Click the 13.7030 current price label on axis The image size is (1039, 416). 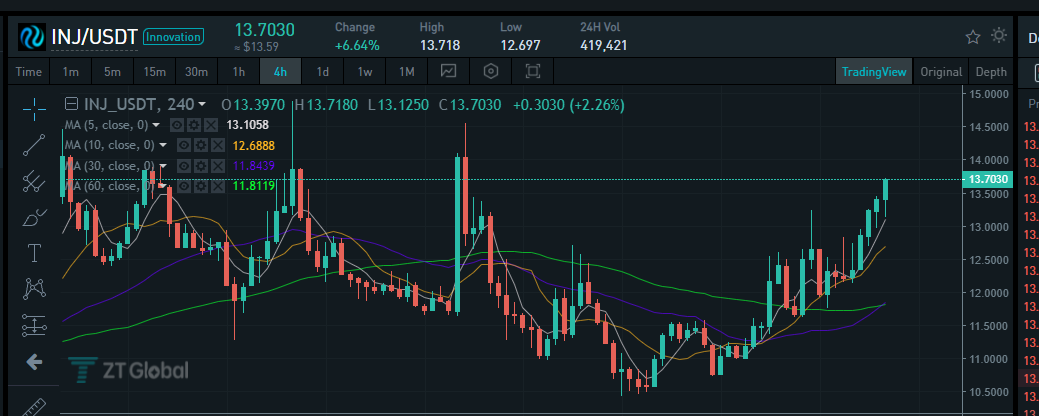[987, 180]
